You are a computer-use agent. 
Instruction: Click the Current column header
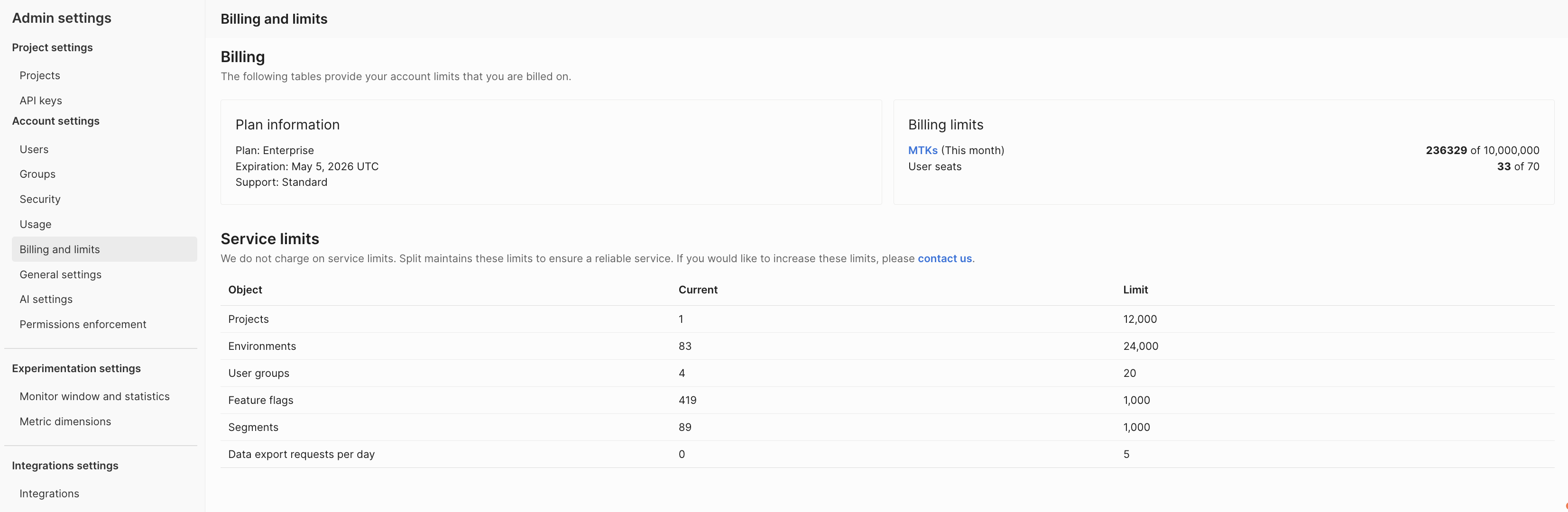(x=698, y=290)
